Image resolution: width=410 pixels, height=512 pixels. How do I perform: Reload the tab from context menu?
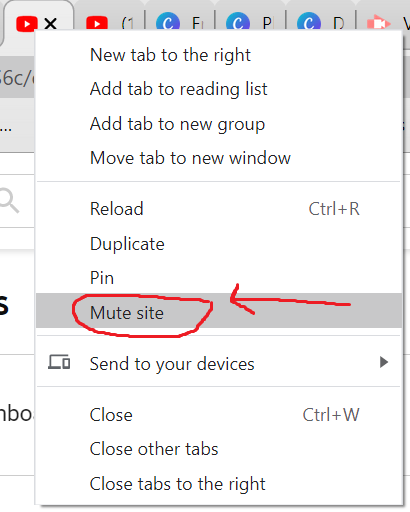click(219, 209)
